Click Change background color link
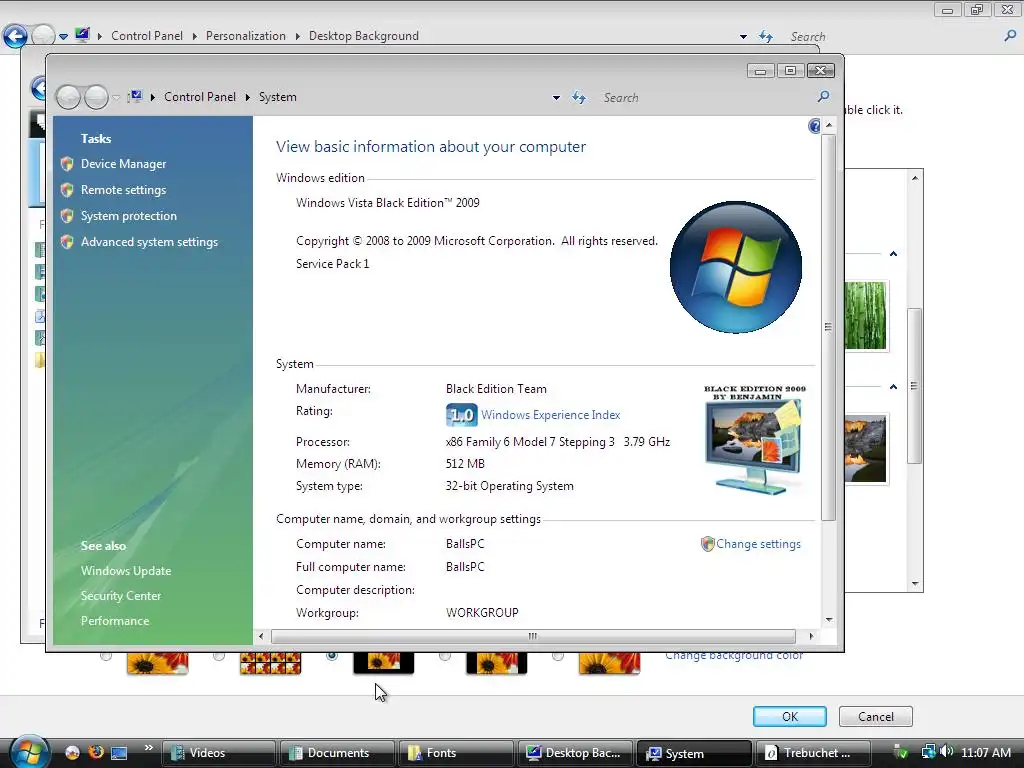Image resolution: width=1024 pixels, height=768 pixels. (734, 656)
